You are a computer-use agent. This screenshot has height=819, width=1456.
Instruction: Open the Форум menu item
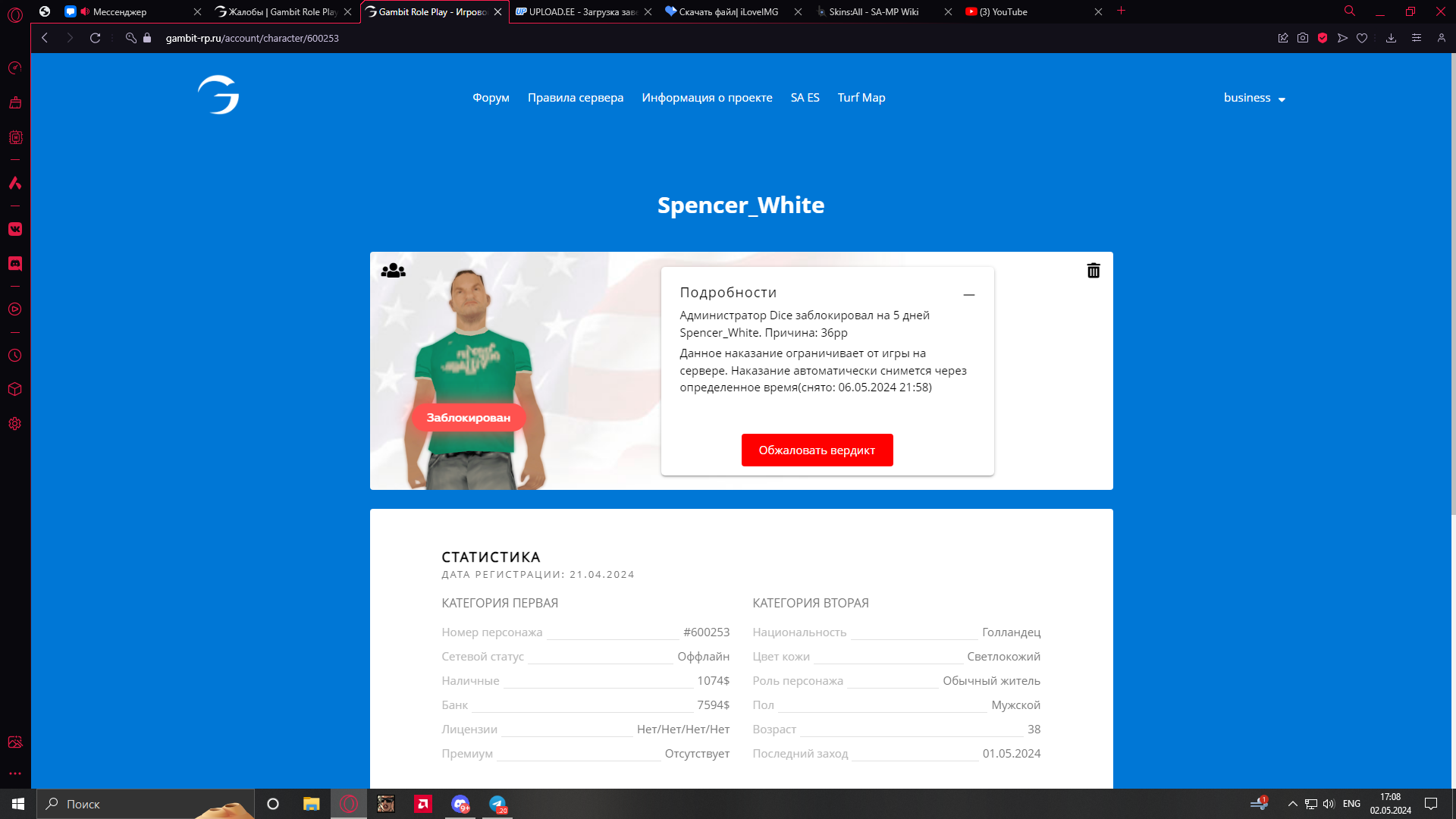coord(491,98)
